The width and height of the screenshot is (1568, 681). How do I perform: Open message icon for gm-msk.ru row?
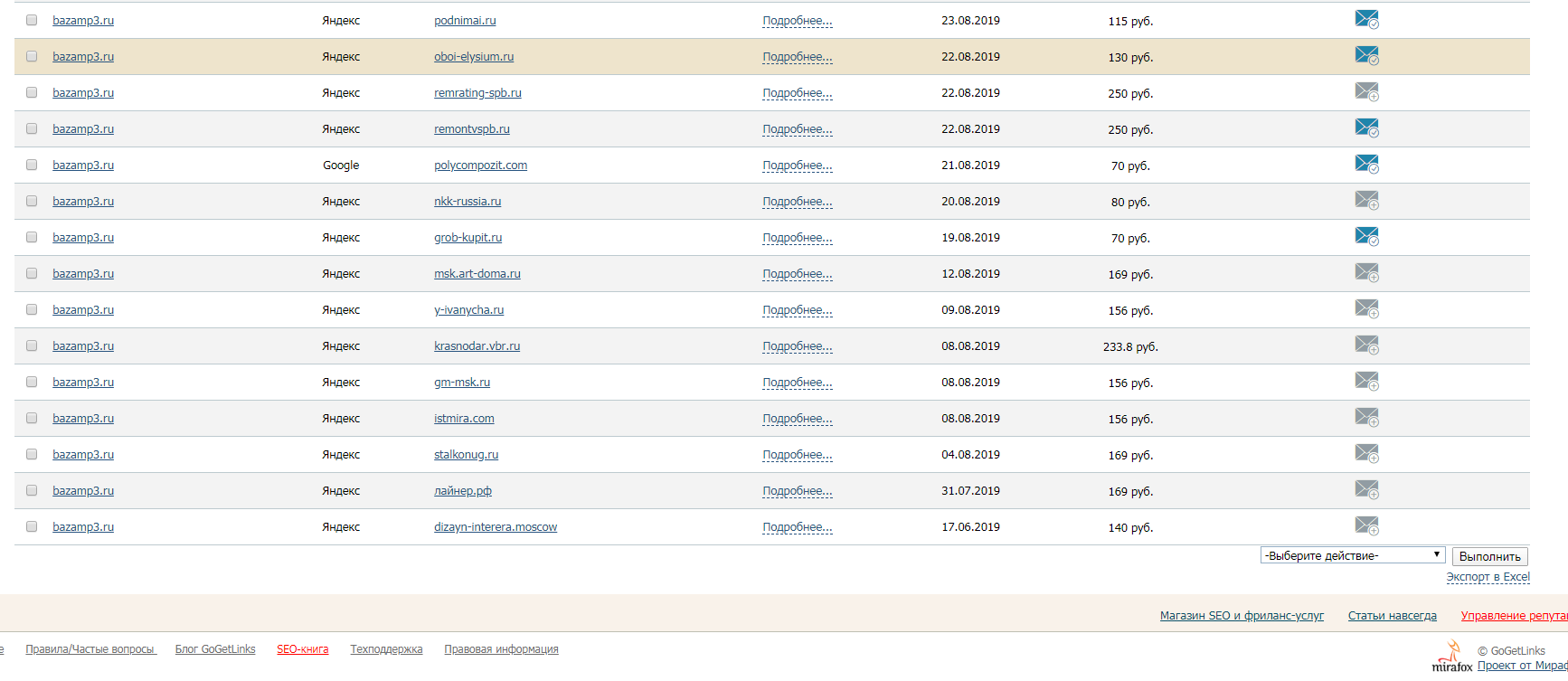tap(1366, 381)
